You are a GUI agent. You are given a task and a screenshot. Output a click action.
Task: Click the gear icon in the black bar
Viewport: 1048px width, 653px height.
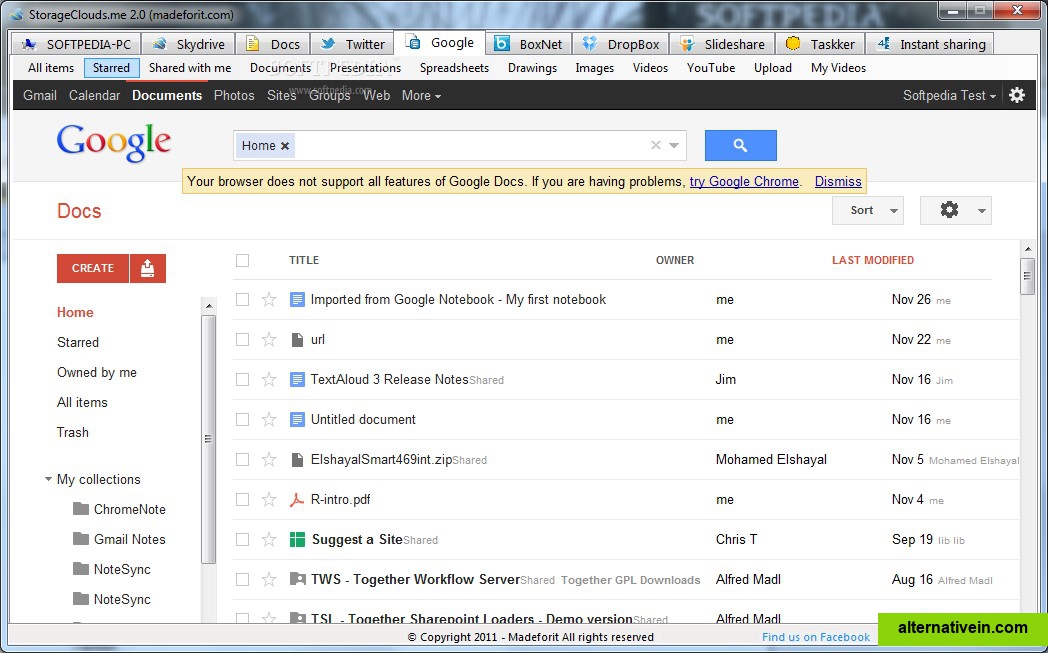coord(1017,95)
